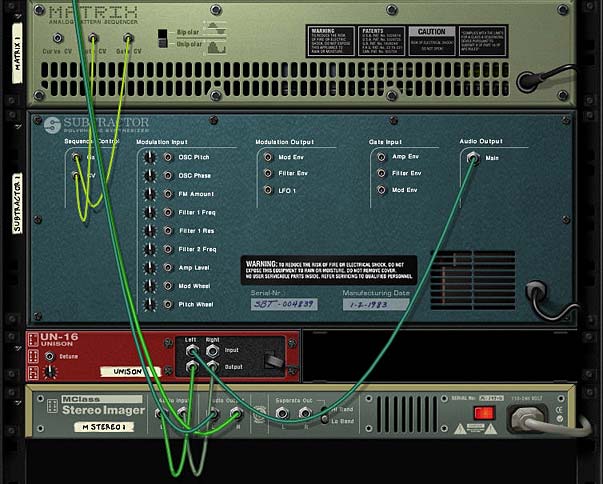Click the UN-16 Left input jack
The height and width of the screenshot is (484, 603).
[x=192, y=351]
